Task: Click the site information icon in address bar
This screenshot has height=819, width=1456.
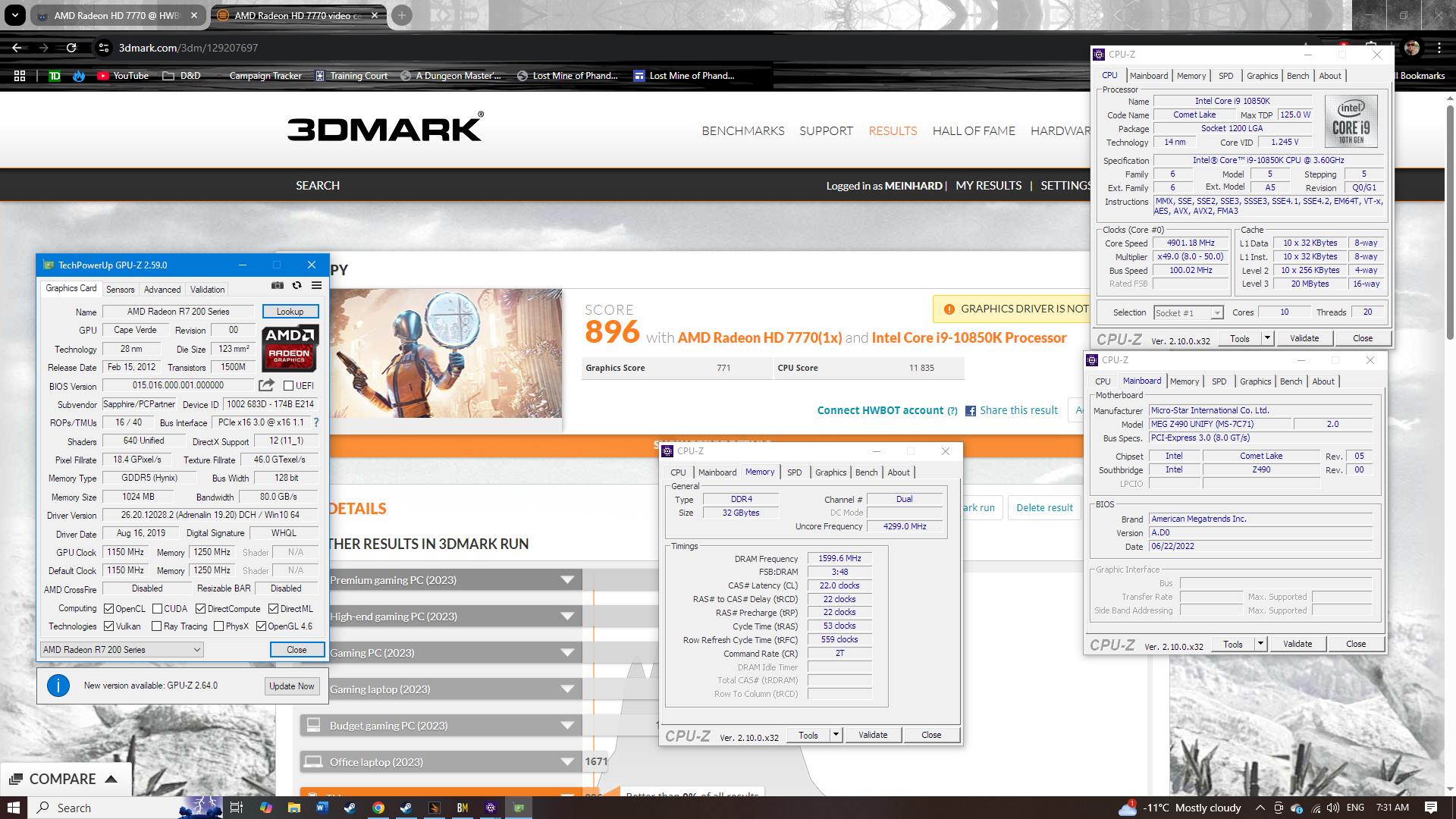Action: point(104,48)
